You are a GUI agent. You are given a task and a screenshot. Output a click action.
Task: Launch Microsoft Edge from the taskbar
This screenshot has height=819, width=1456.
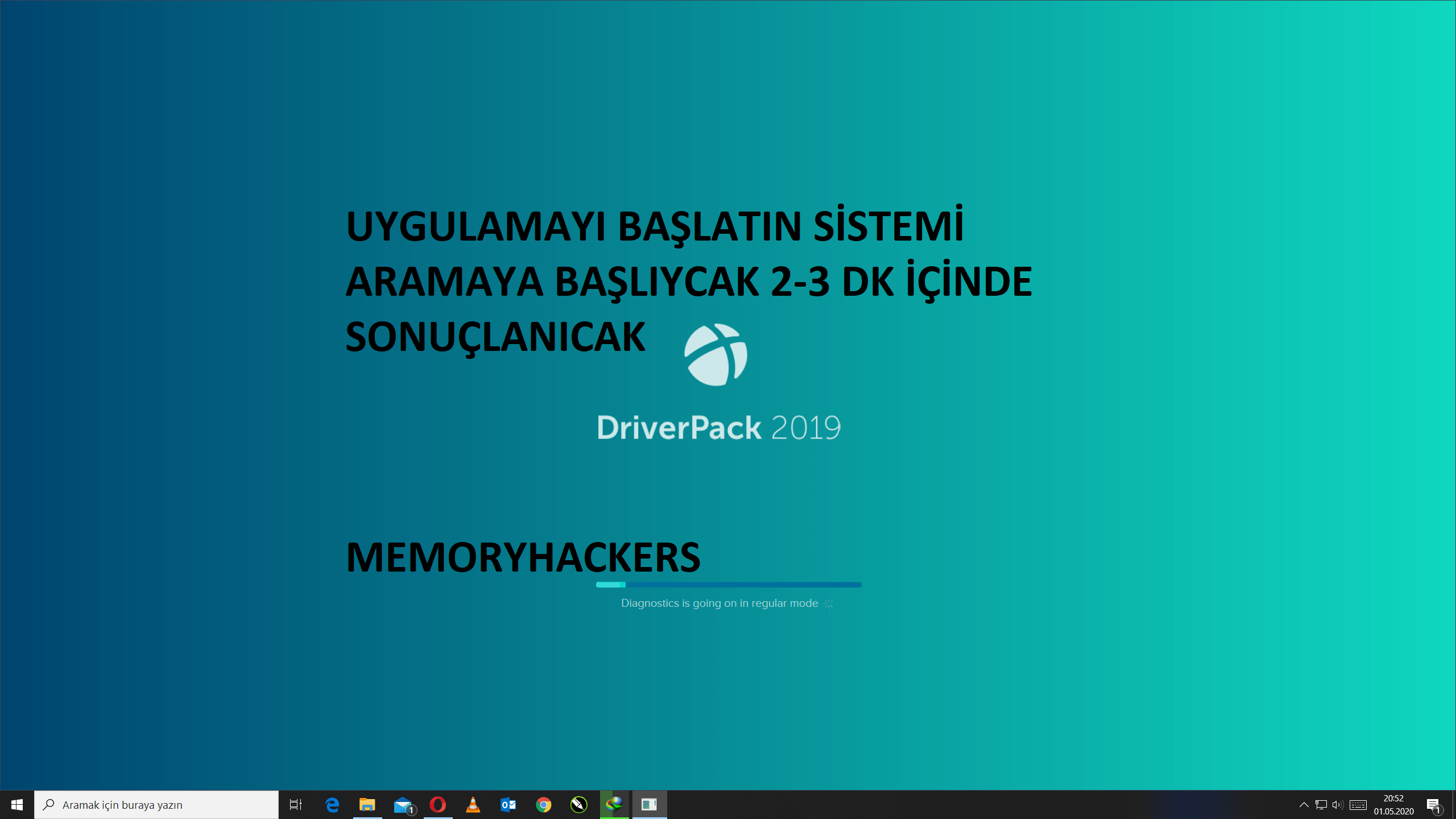(332, 805)
